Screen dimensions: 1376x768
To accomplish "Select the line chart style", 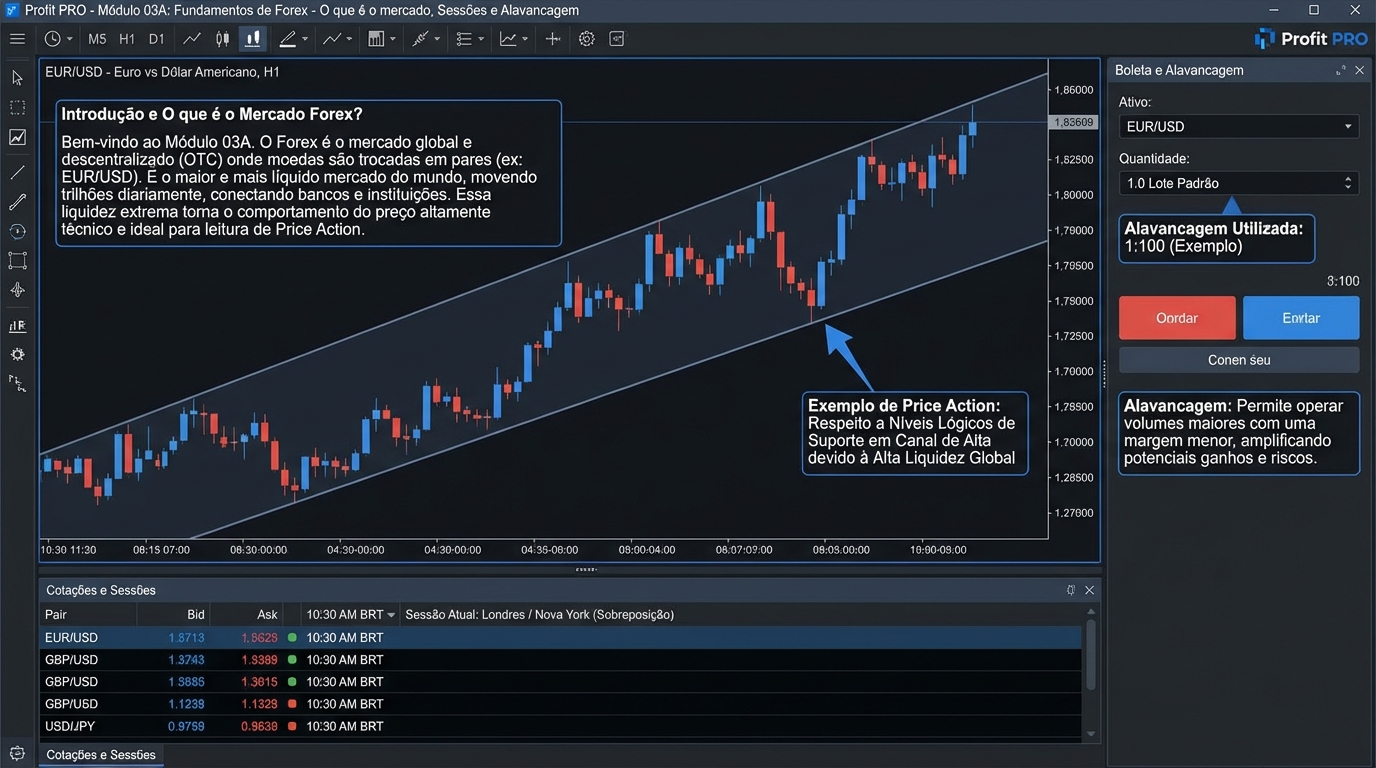I will [192, 39].
